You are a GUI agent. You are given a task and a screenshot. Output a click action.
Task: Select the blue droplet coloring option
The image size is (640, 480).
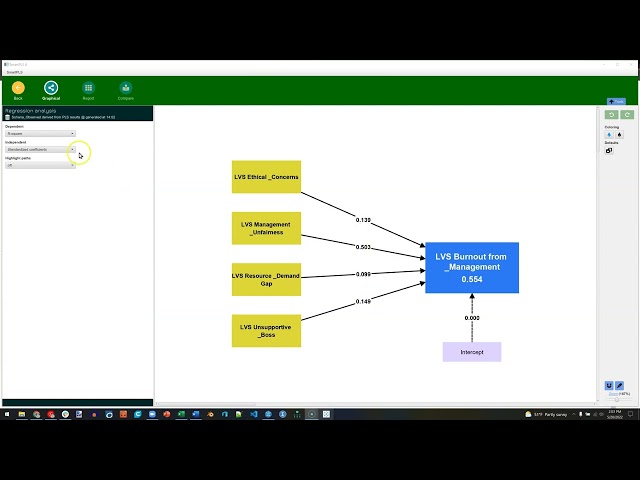pyautogui.click(x=609, y=135)
